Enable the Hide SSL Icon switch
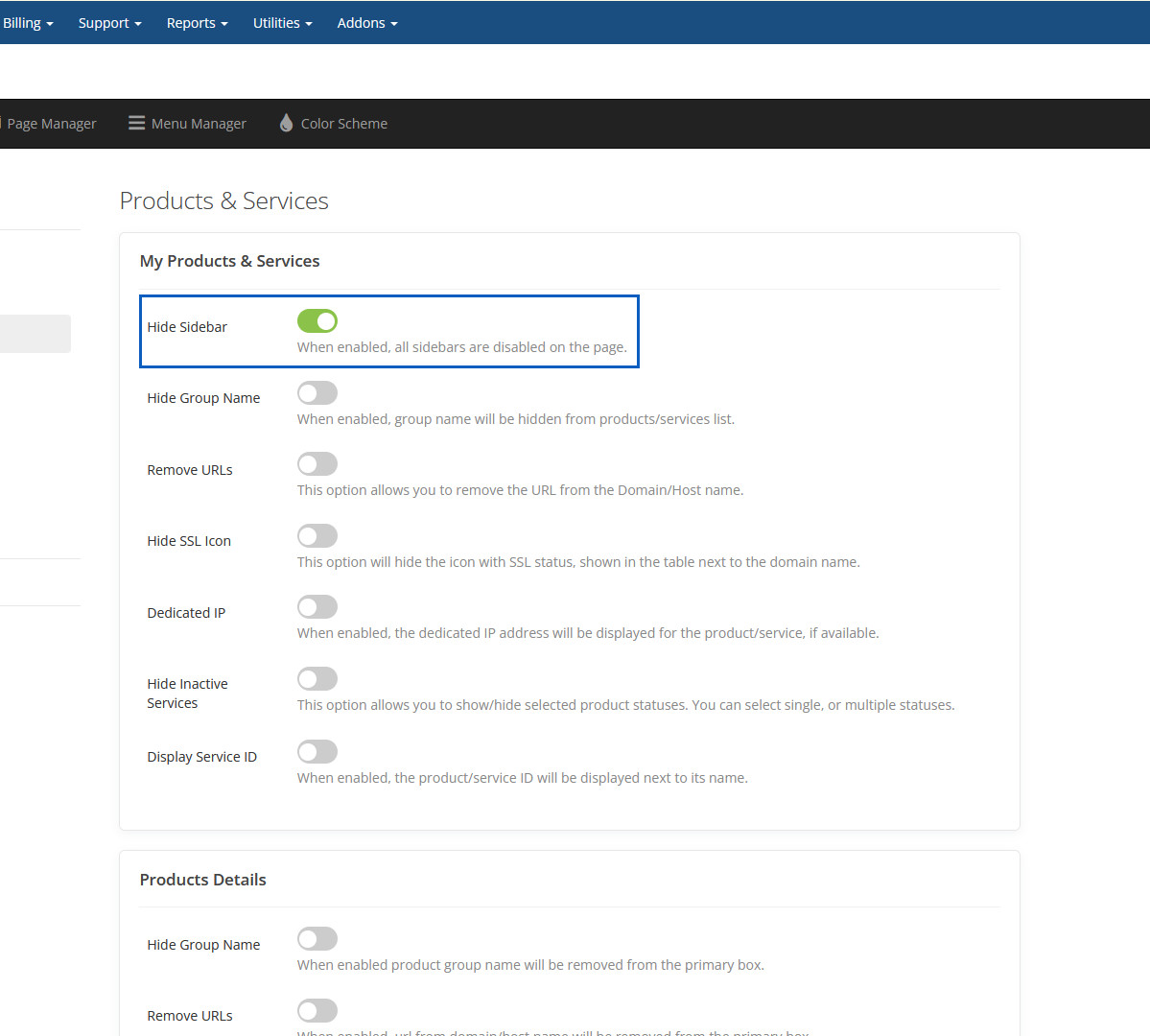 [317, 536]
